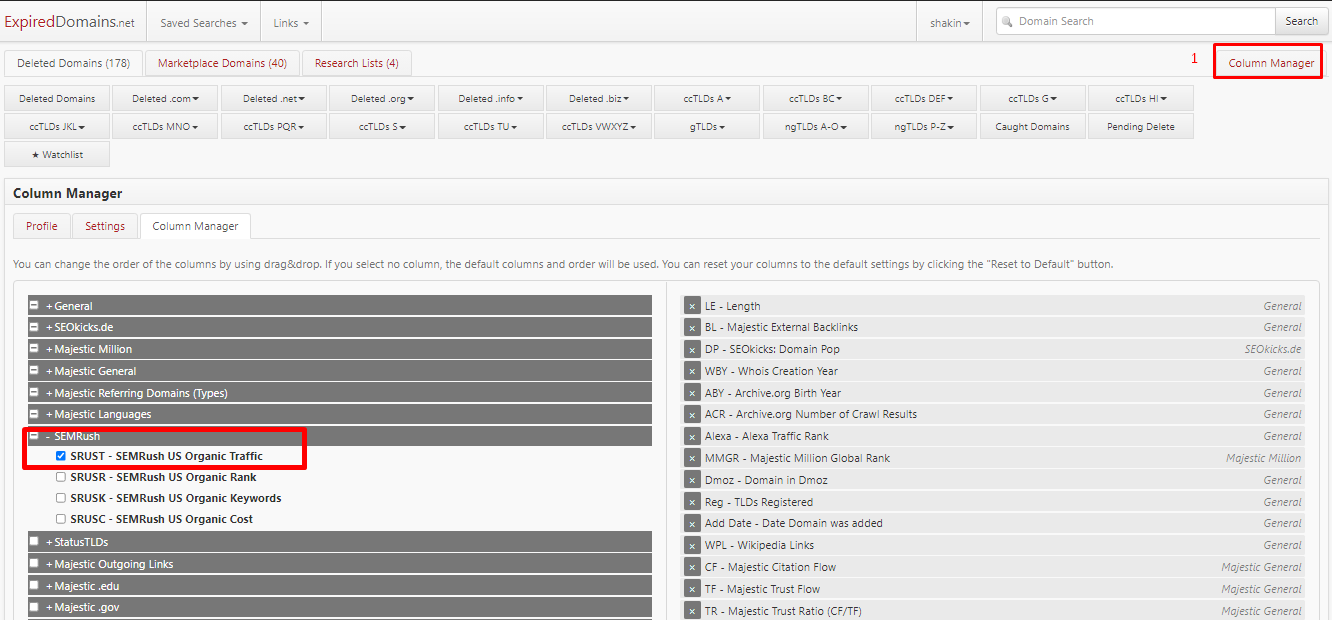Select the Column Manager sub-tab
The height and width of the screenshot is (620, 1332).
[x=195, y=226]
